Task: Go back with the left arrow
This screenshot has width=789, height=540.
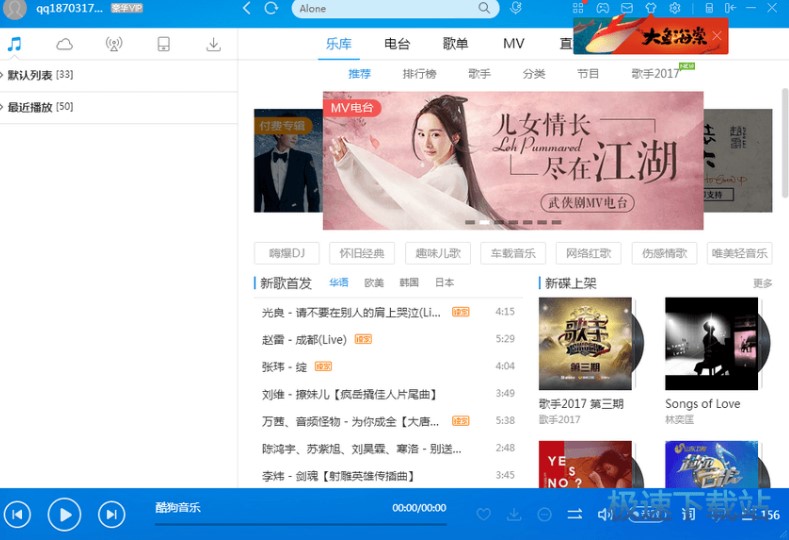Action: [247, 8]
